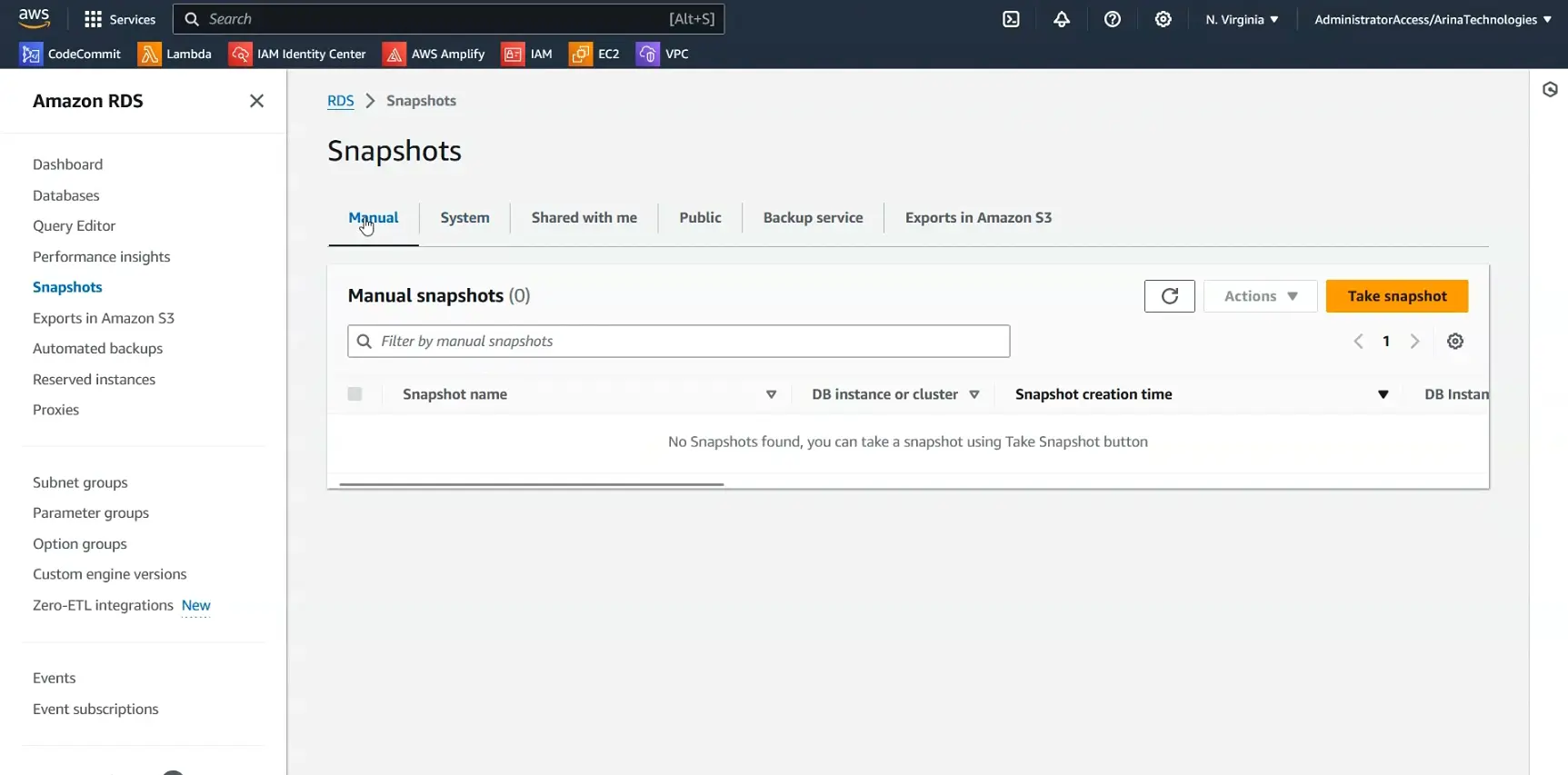Screen dimensions: 1568x775
Task: Open the EC2 service shortcut
Action: (595, 55)
